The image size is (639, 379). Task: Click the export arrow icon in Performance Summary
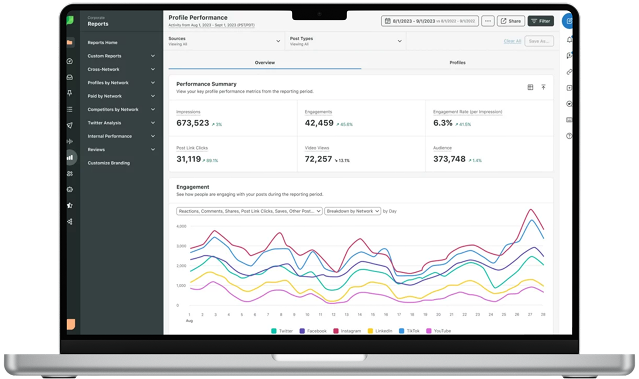[x=543, y=87]
